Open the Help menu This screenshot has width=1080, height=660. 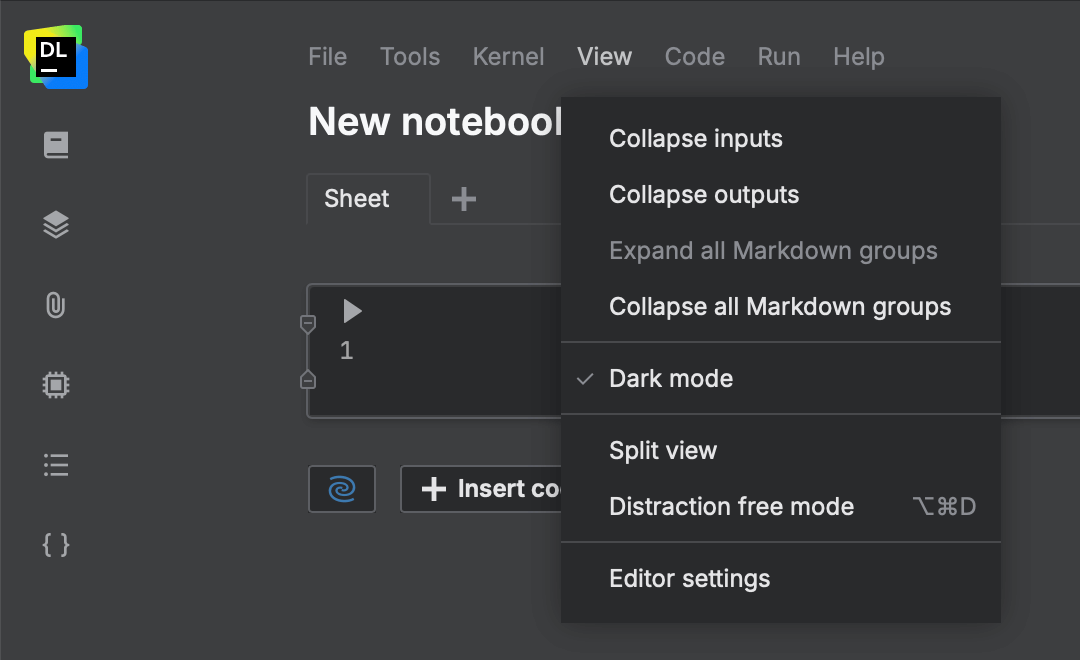tap(858, 56)
